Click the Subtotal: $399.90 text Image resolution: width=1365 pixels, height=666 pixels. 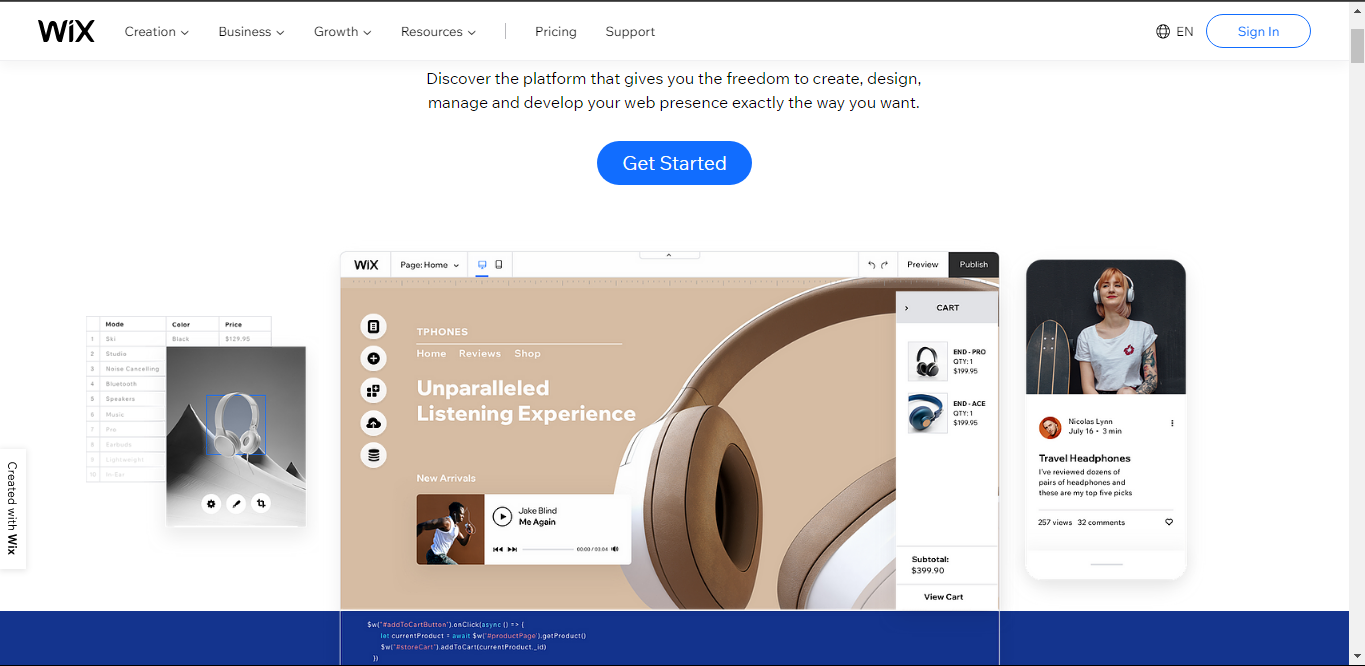click(929, 565)
